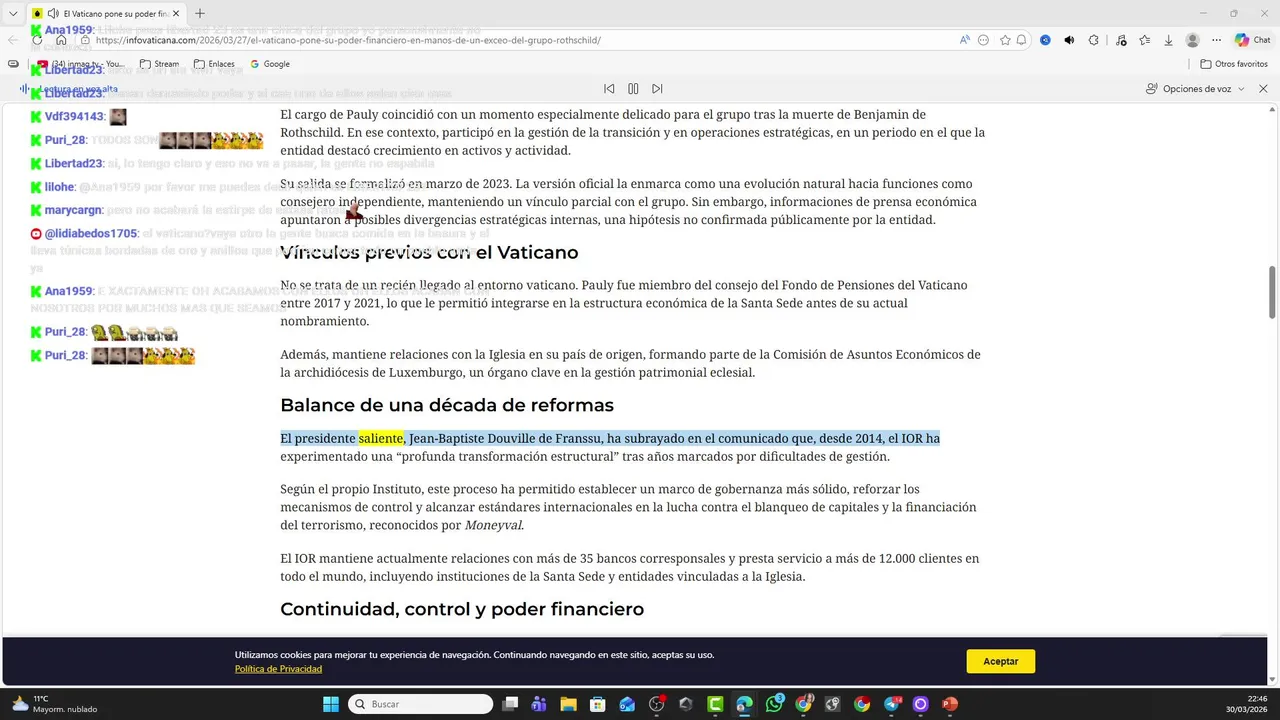This screenshot has height=720, width=1280.
Task: Open the media control music icon
Action: pos(1120,40)
